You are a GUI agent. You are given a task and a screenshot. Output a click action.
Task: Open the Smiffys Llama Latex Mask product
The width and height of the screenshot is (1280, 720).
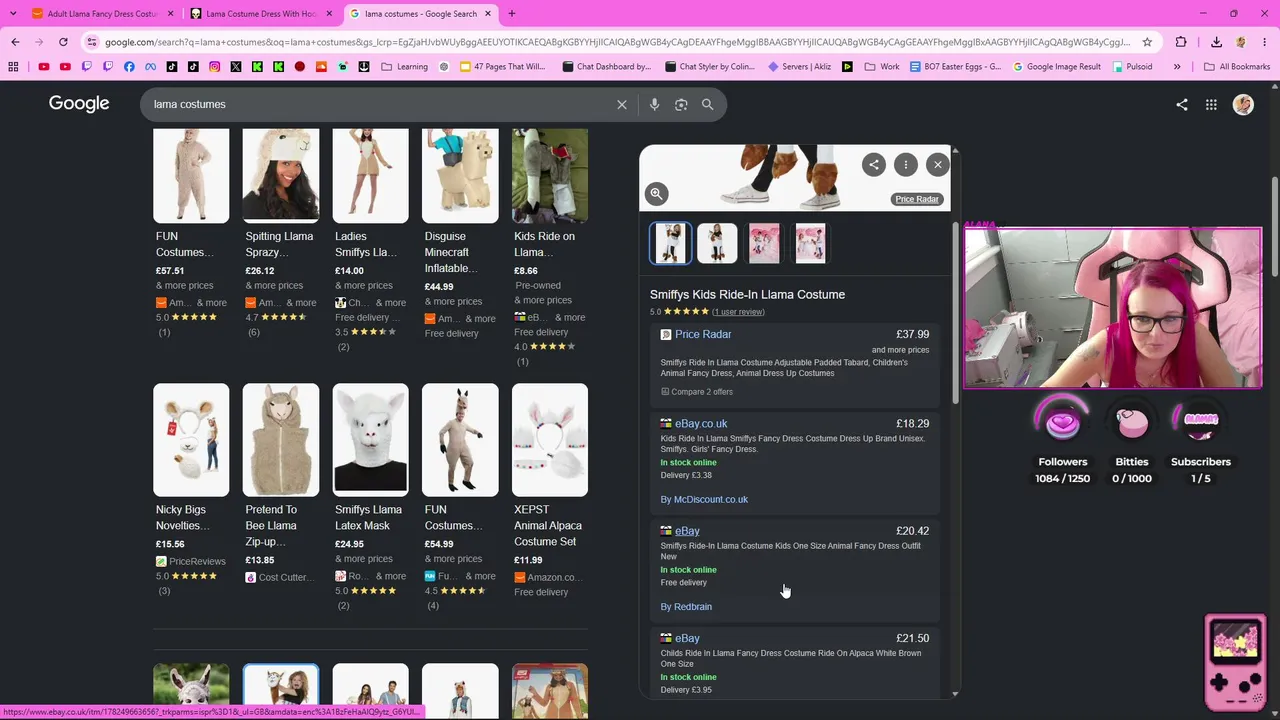(371, 497)
